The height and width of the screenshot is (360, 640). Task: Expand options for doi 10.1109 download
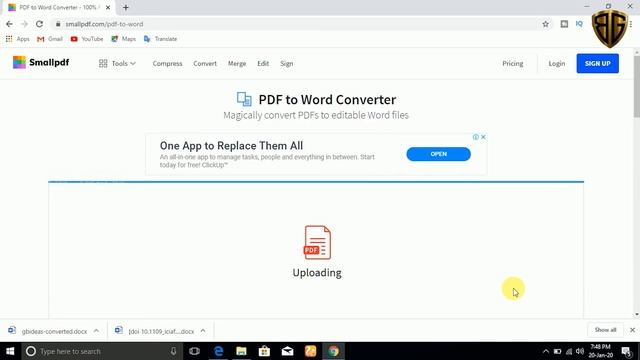[203, 331]
